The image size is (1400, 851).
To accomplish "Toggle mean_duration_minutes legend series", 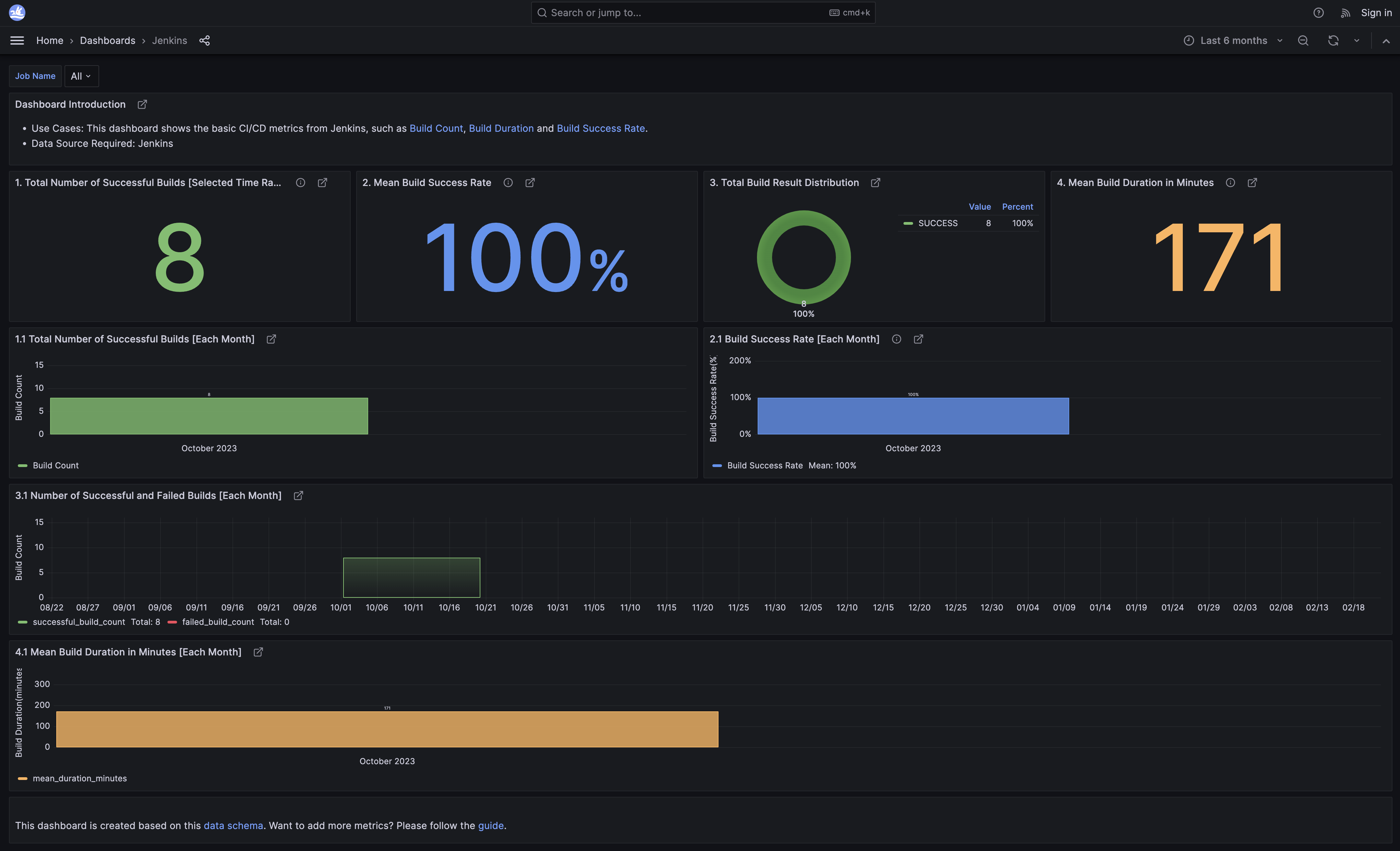I will pos(80,778).
